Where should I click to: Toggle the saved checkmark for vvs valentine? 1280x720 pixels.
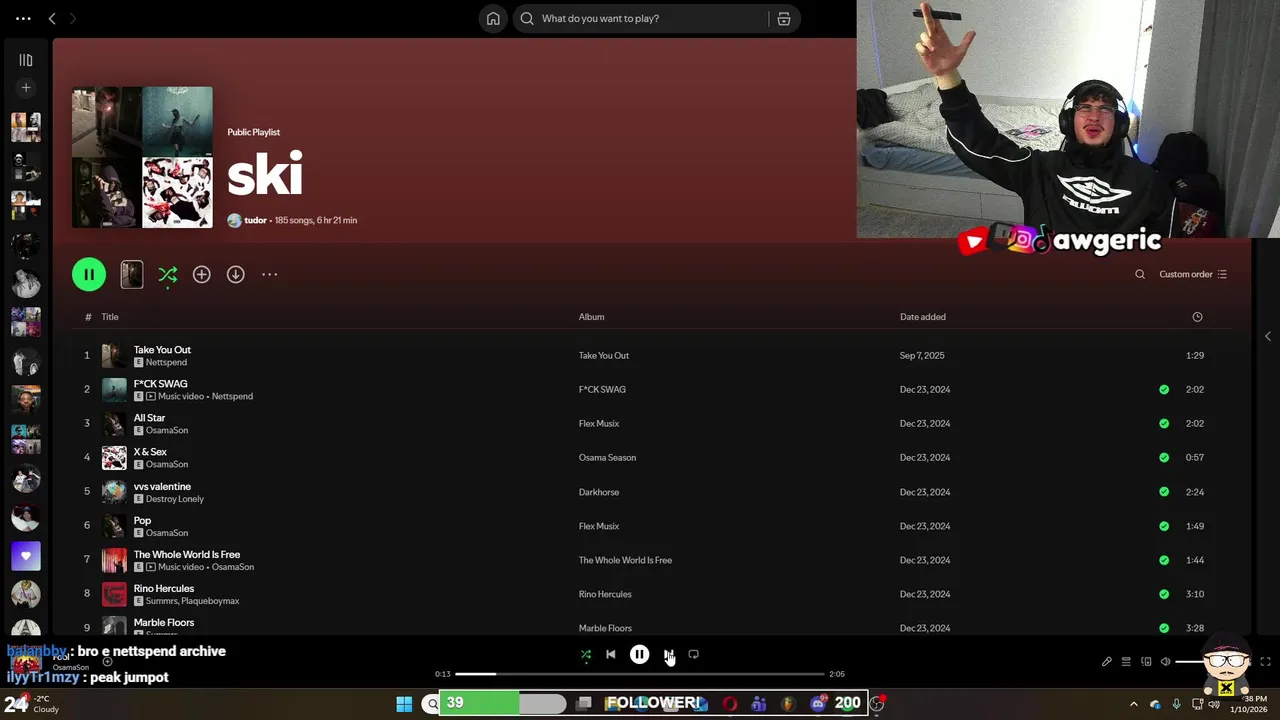point(1164,492)
